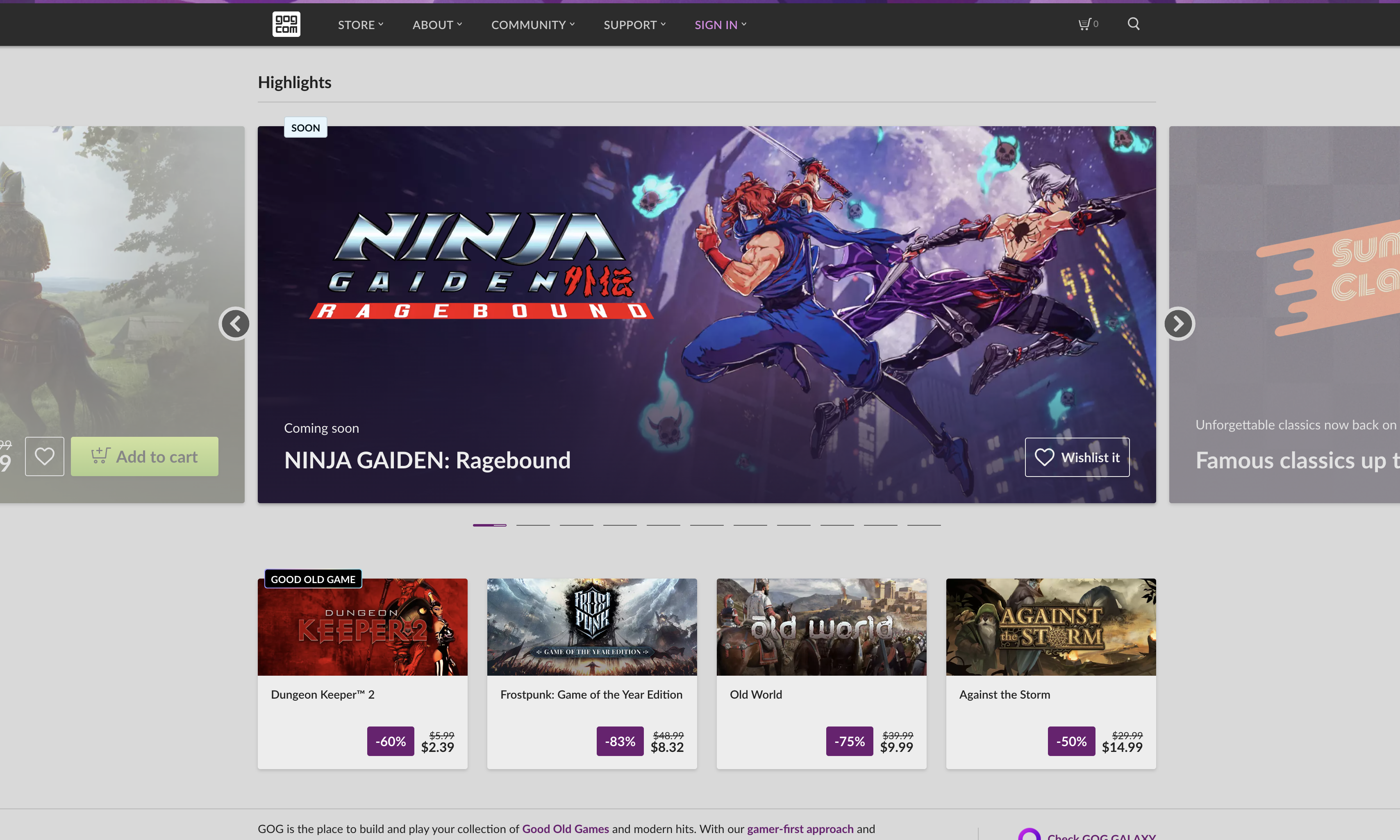Screen dimensions: 1400x840
Task: Click the GOOD OLD GAME badge
Action: pyautogui.click(x=312, y=579)
